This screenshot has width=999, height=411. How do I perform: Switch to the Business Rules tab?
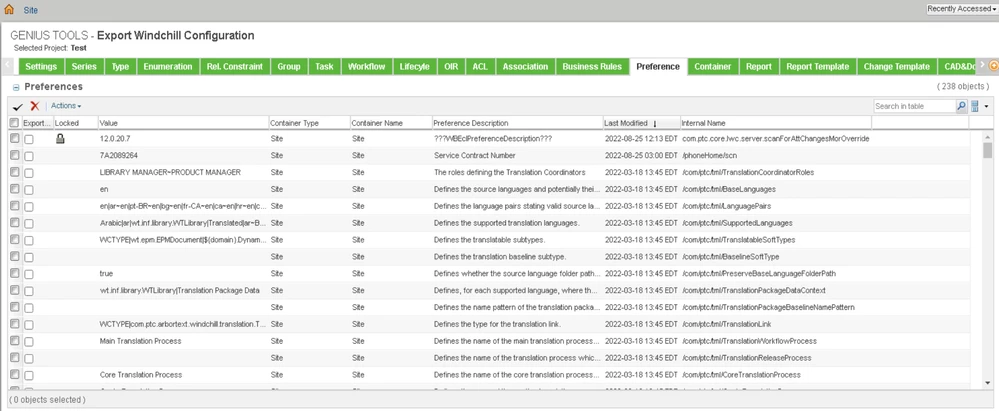592,66
